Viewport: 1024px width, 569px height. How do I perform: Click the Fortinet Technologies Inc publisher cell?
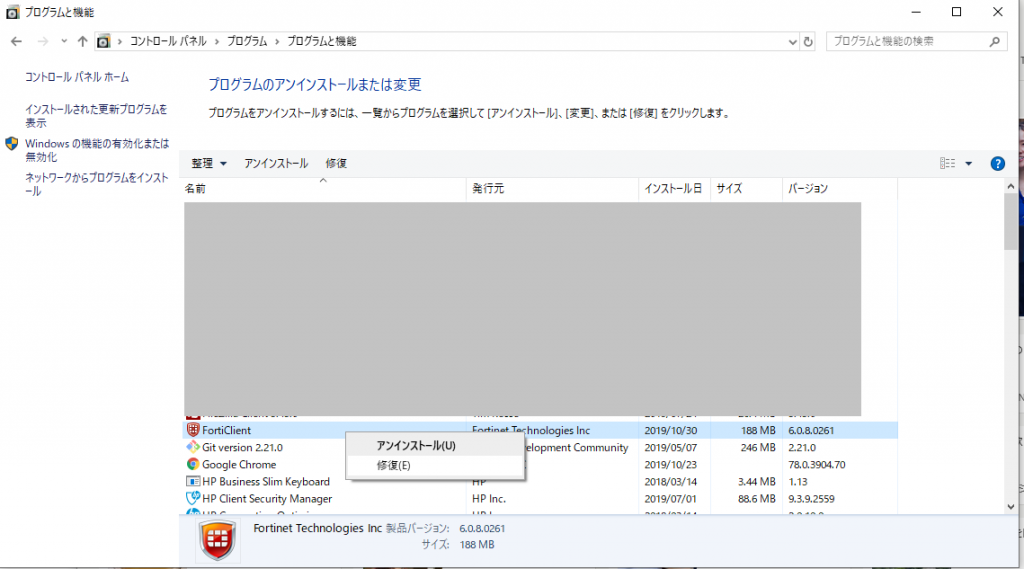[530, 430]
